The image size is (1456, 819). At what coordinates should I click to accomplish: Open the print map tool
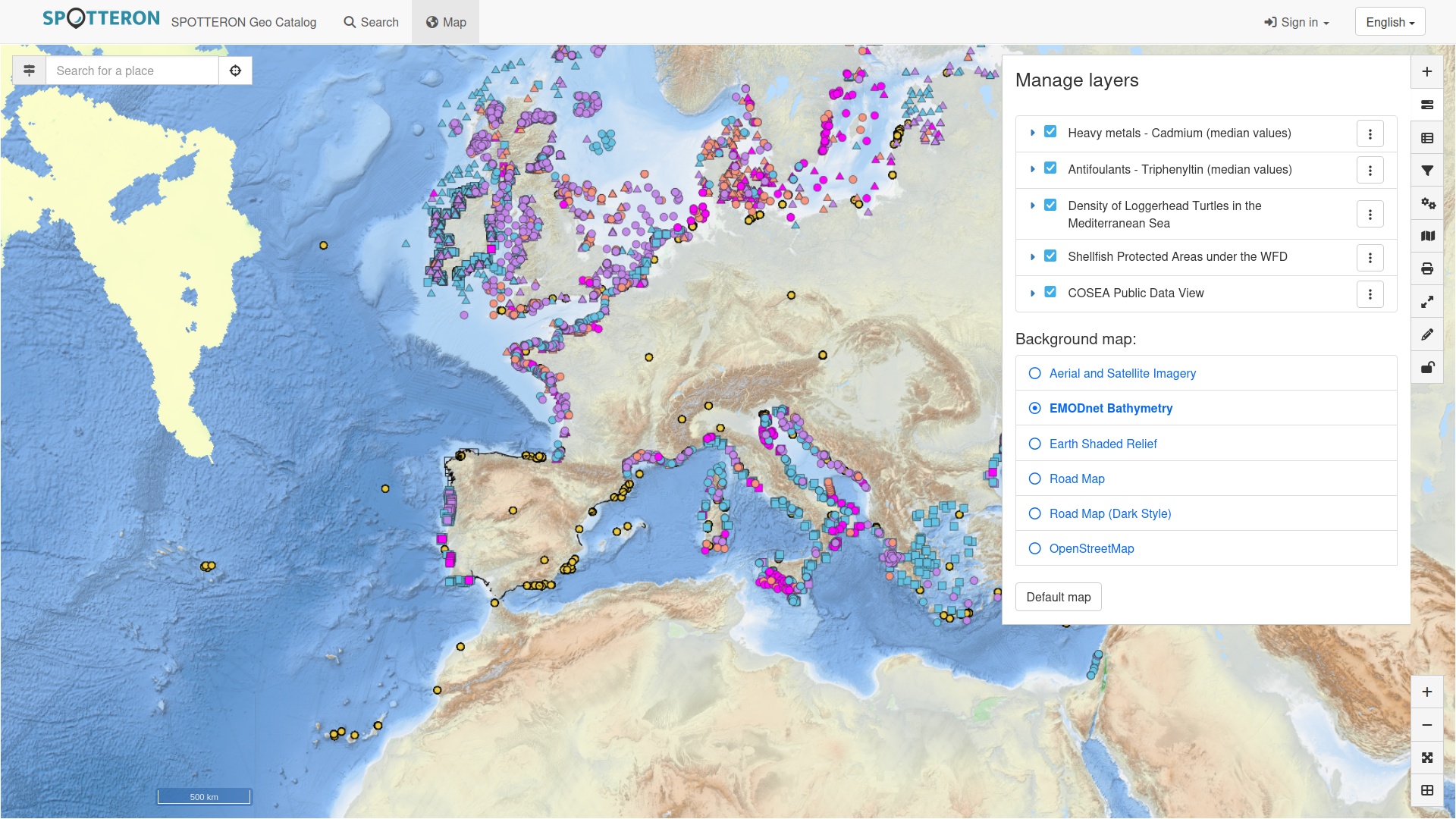[1427, 268]
